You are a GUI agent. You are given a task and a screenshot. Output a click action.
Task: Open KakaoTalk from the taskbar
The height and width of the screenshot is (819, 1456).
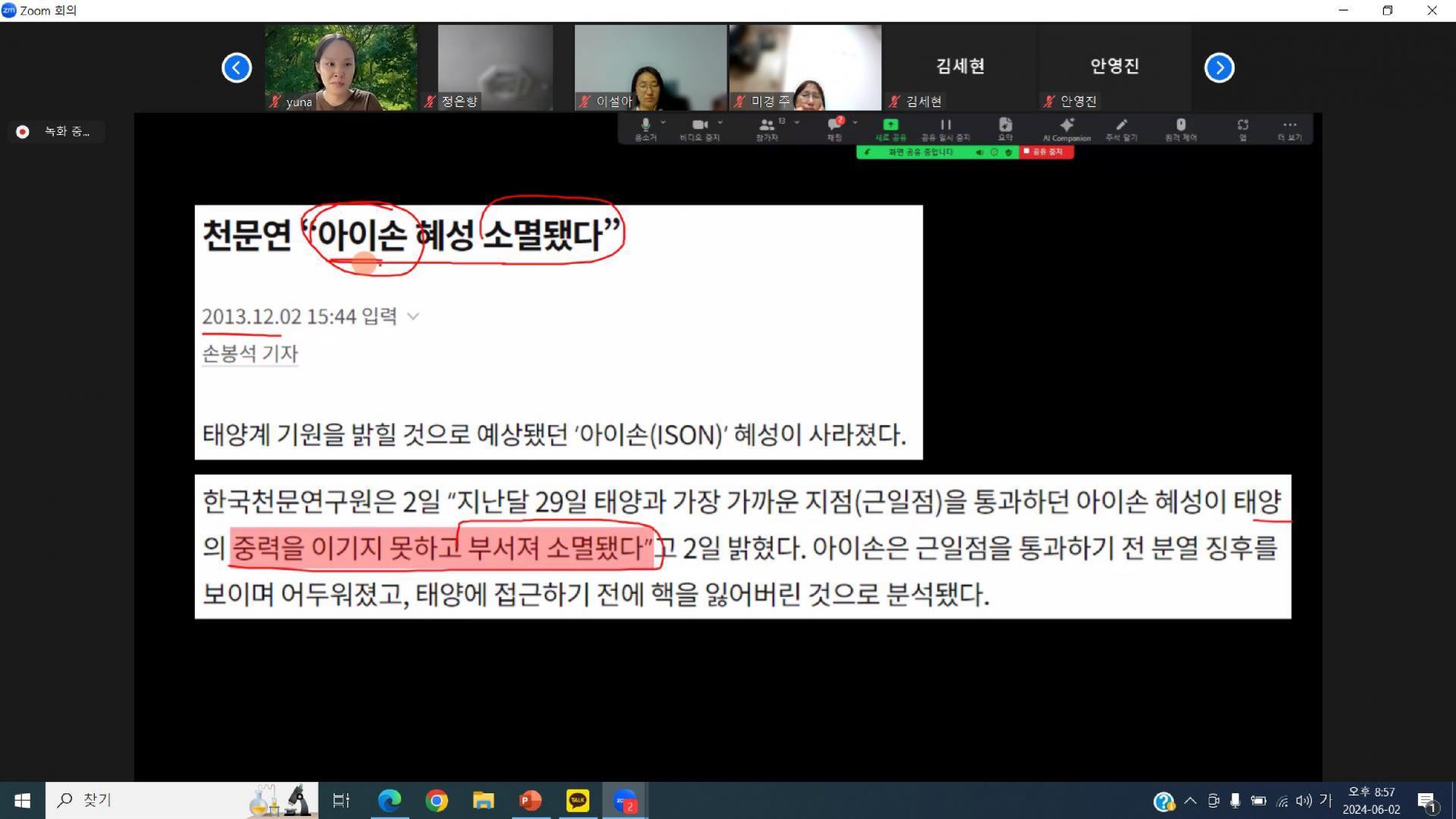(577, 800)
